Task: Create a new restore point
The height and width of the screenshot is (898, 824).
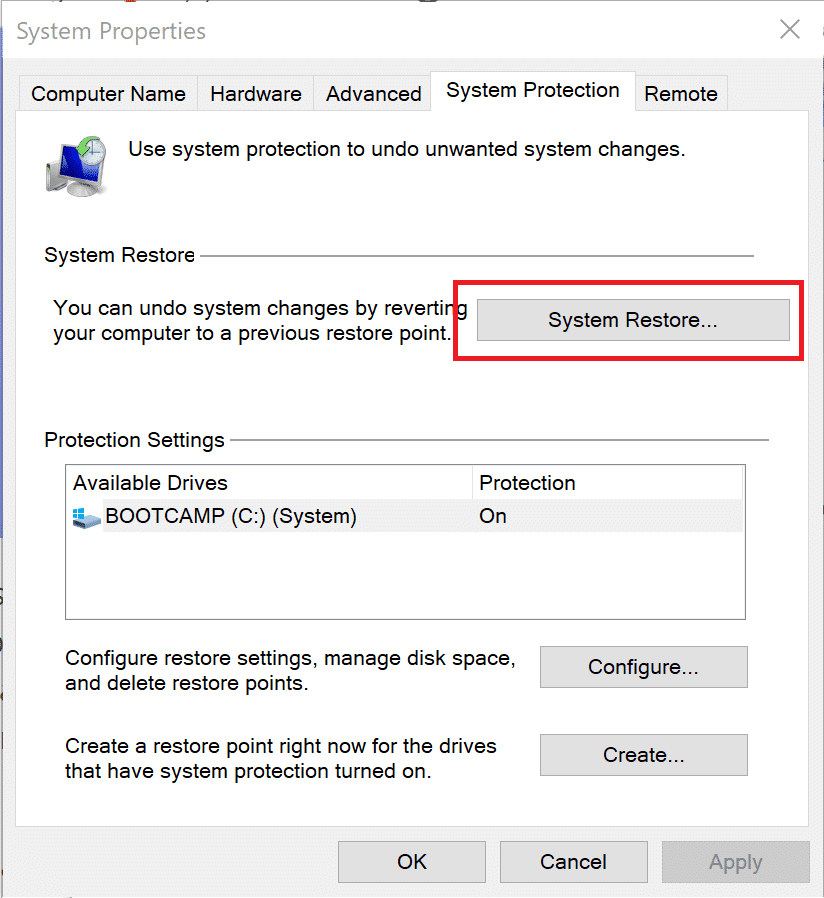Action: 643,755
